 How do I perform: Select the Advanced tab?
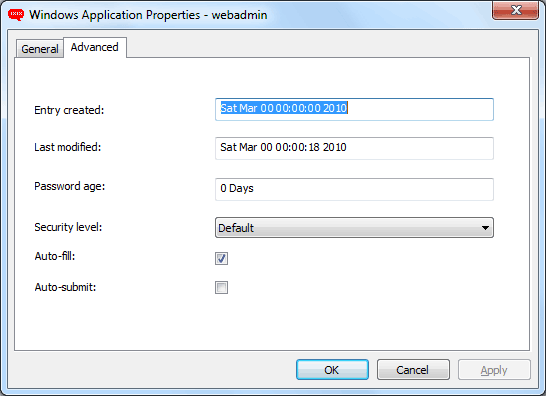tap(95, 47)
